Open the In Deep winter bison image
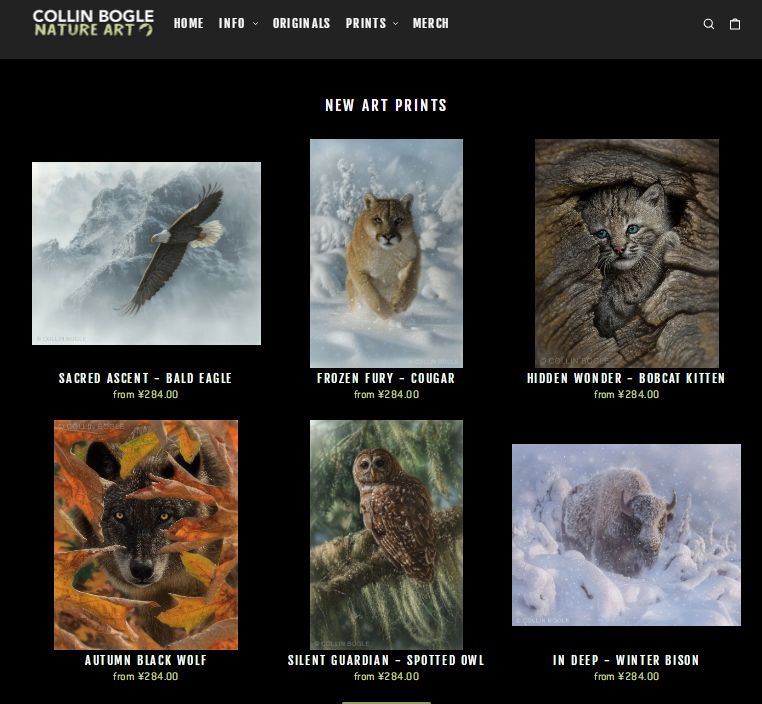 coord(626,534)
